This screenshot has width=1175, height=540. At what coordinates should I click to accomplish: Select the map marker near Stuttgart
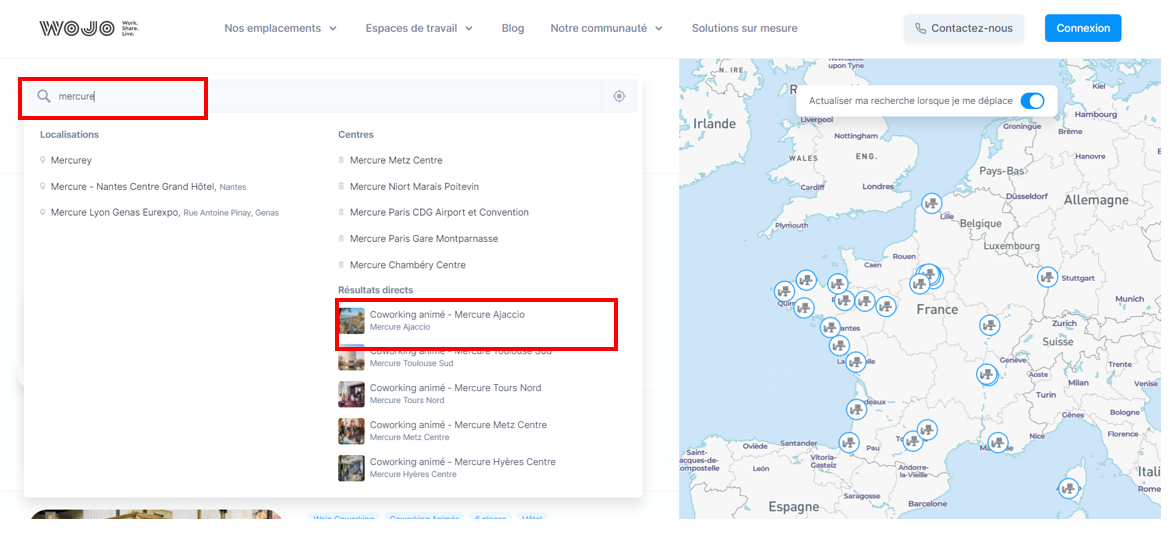[1048, 277]
